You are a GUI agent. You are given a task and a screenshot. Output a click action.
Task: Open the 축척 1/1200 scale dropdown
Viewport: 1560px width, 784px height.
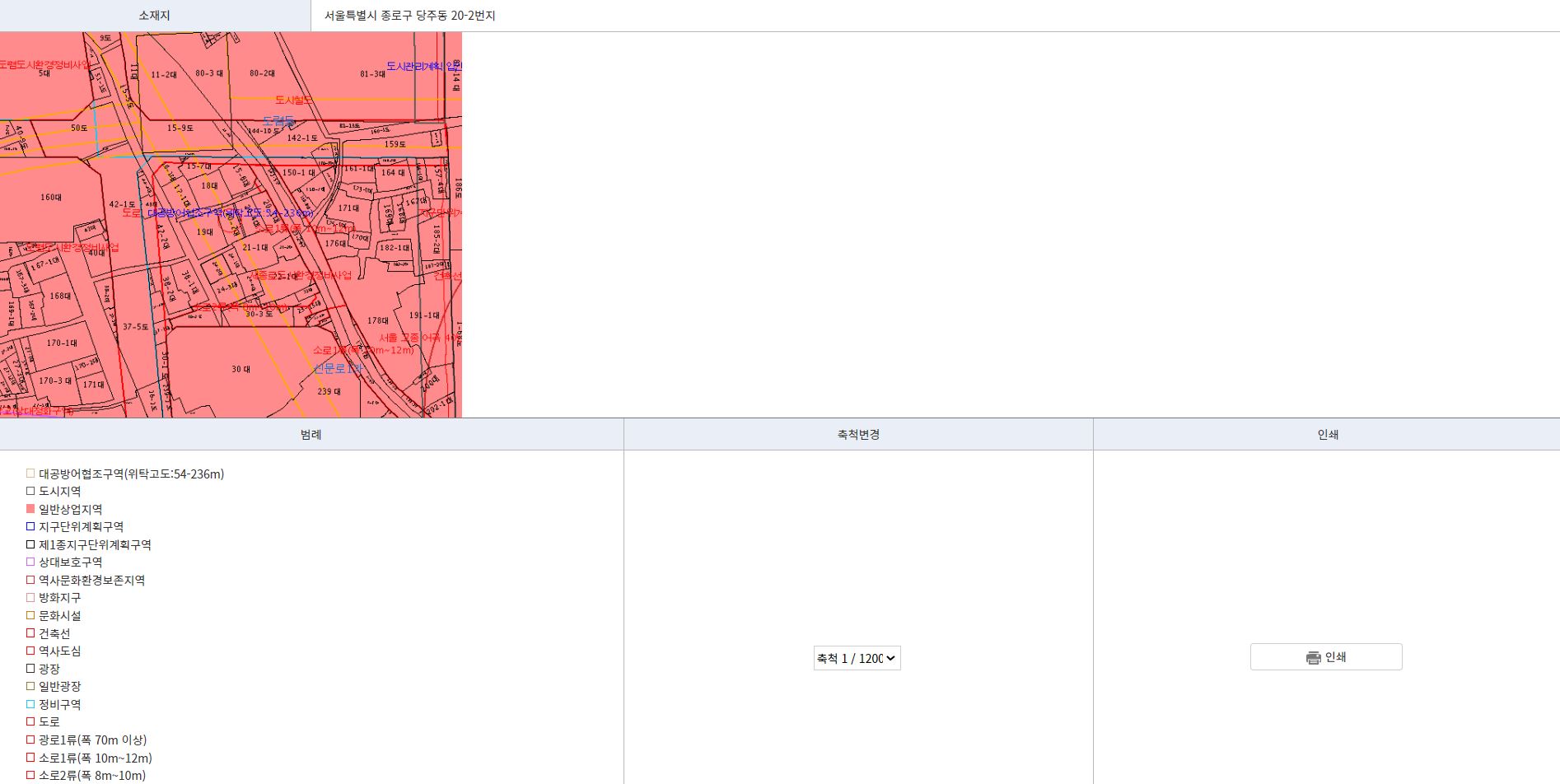click(x=857, y=658)
